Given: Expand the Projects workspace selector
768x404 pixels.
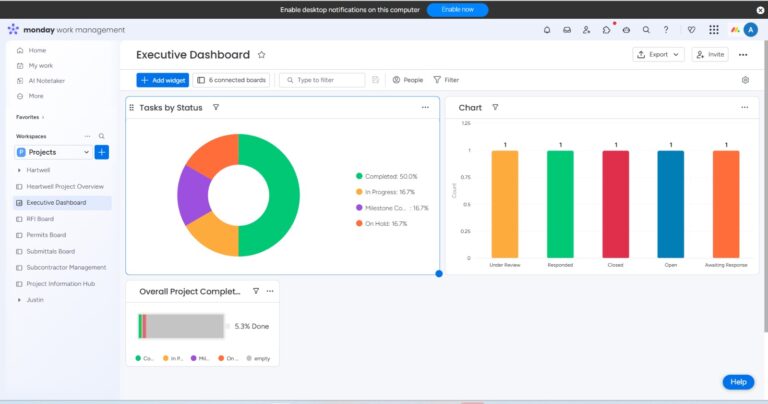Looking at the screenshot, I should tap(54, 152).
